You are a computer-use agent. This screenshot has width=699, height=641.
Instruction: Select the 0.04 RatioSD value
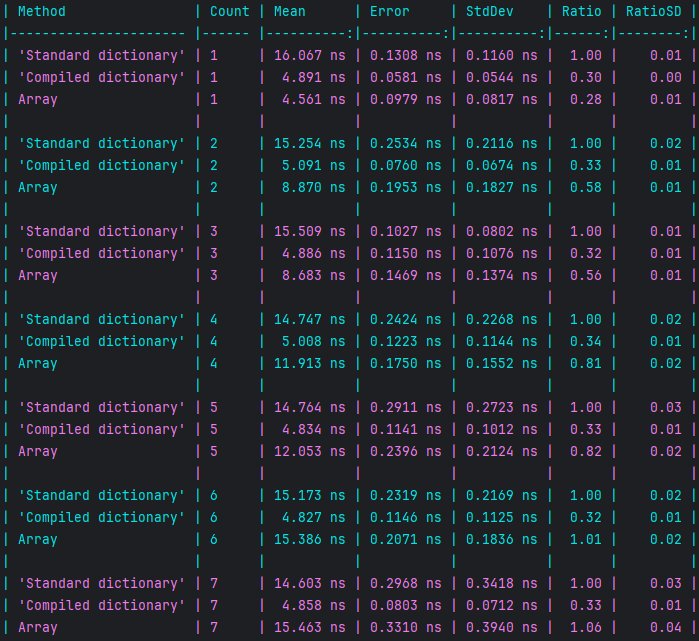[x=668, y=627]
